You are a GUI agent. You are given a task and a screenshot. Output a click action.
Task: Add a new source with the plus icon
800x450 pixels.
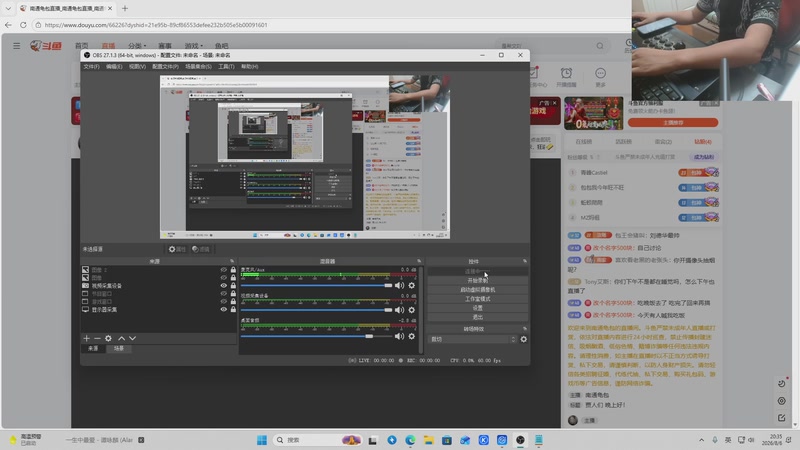click(x=86, y=338)
